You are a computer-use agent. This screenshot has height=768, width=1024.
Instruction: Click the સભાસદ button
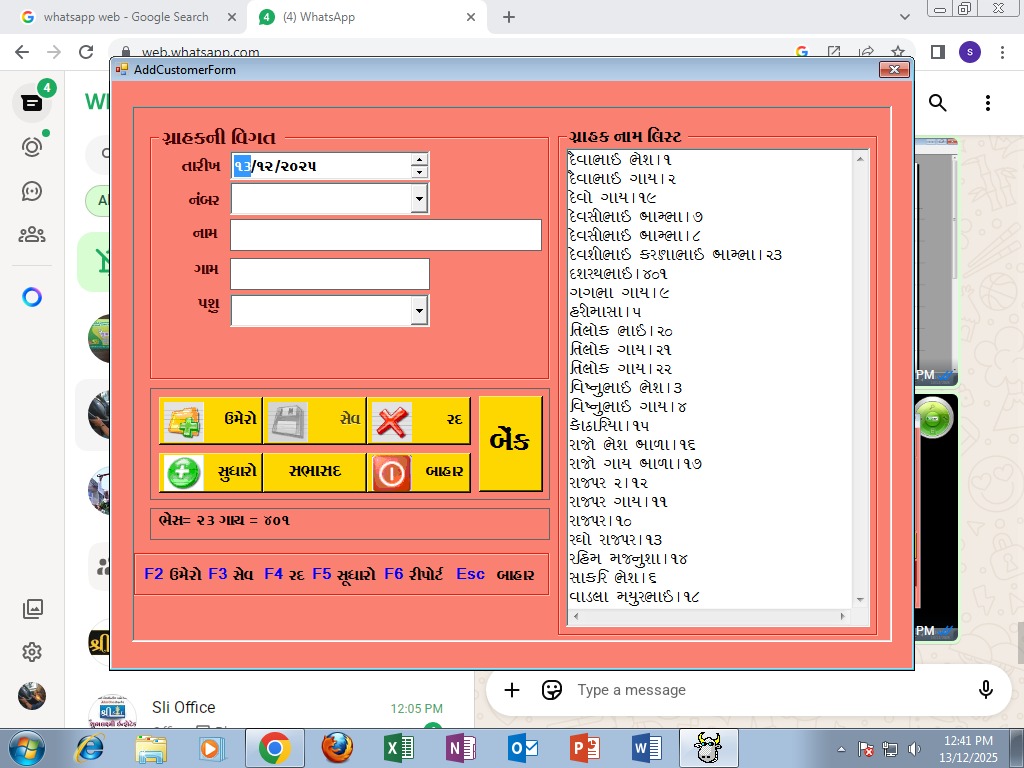coord(314,472)
